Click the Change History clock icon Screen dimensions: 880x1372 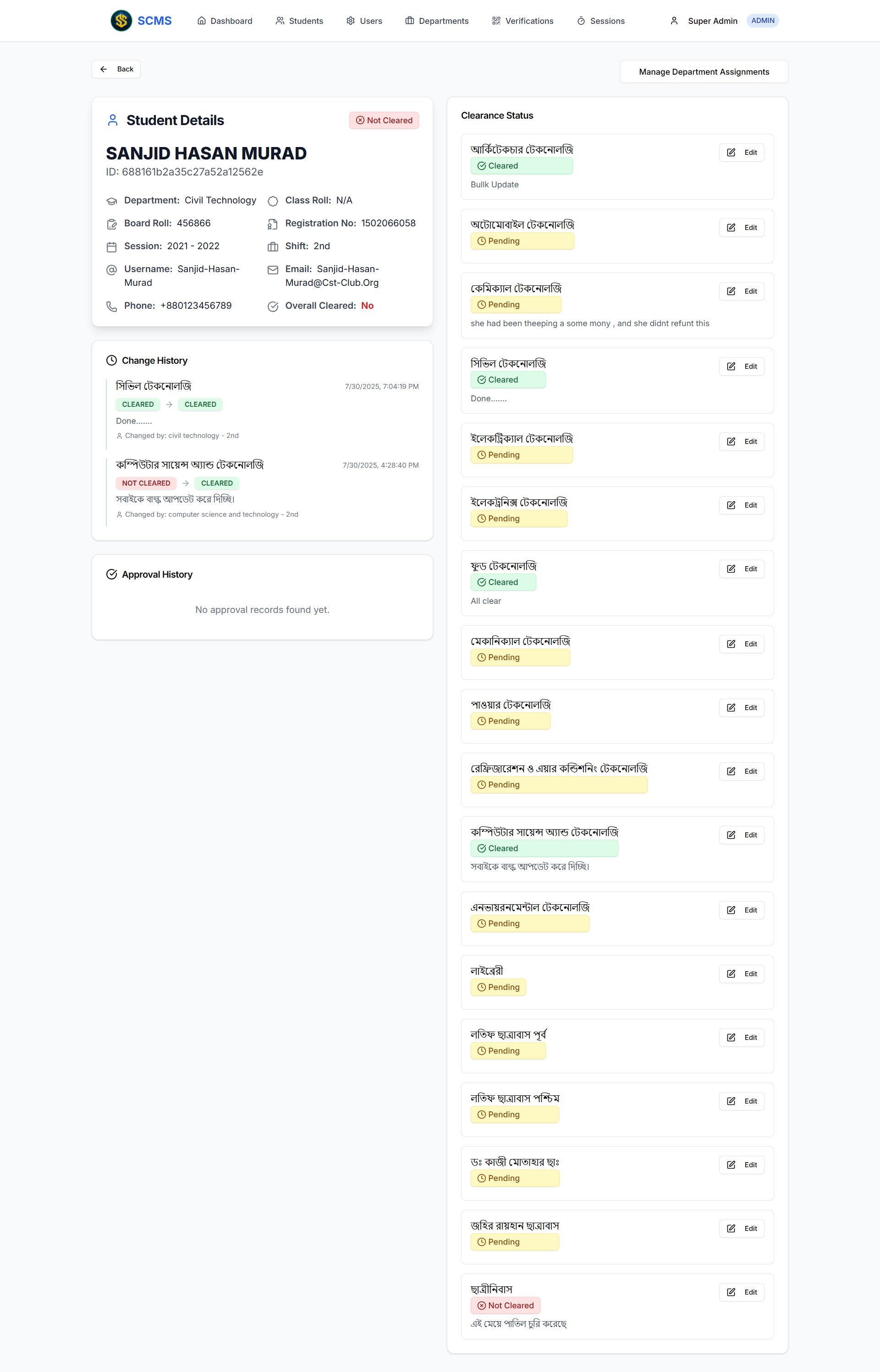click(x=111, y=360)
